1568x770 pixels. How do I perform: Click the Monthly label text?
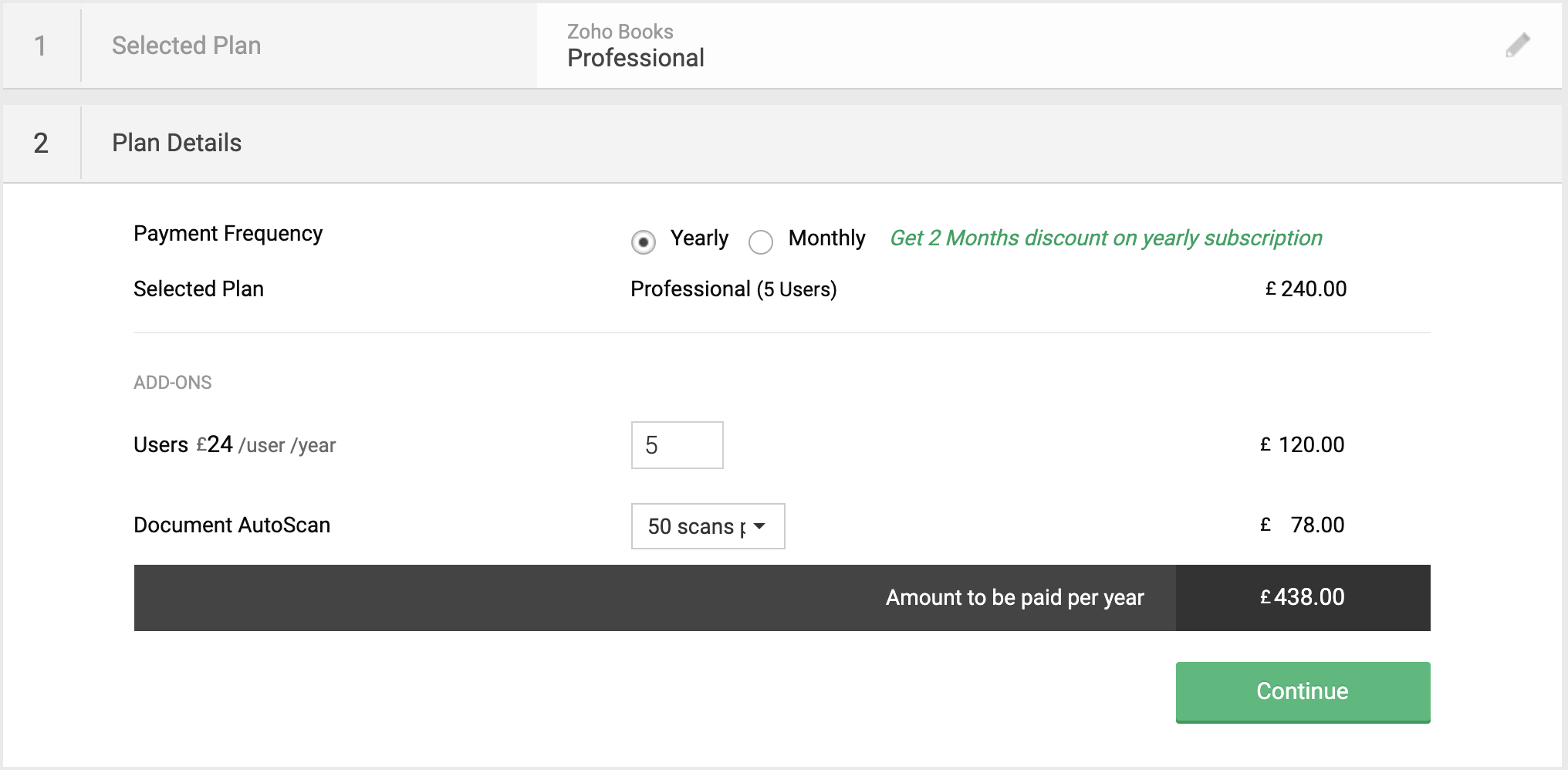tap(826, 238)
